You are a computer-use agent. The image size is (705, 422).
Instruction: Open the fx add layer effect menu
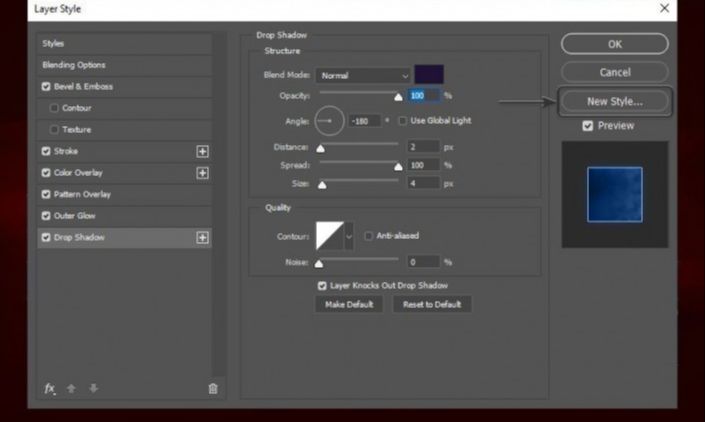[49, 388]
